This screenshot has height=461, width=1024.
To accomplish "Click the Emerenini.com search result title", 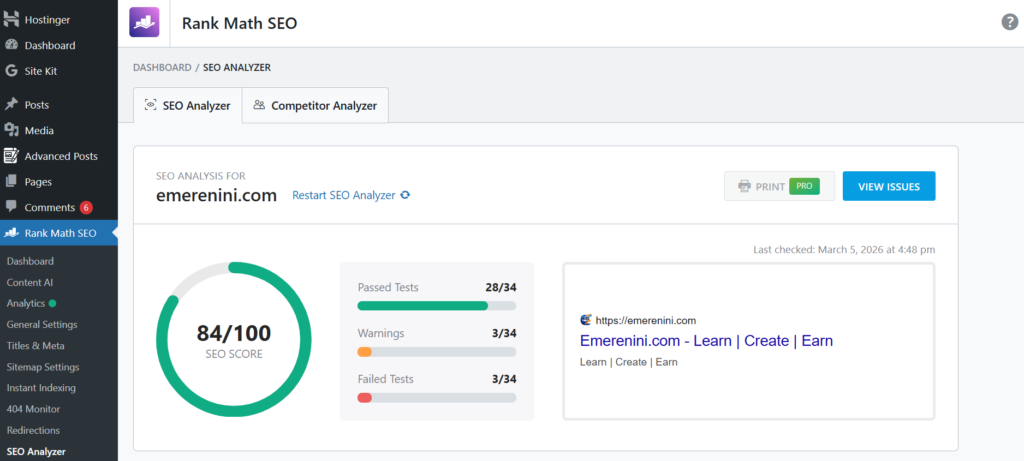I will 706,341.
